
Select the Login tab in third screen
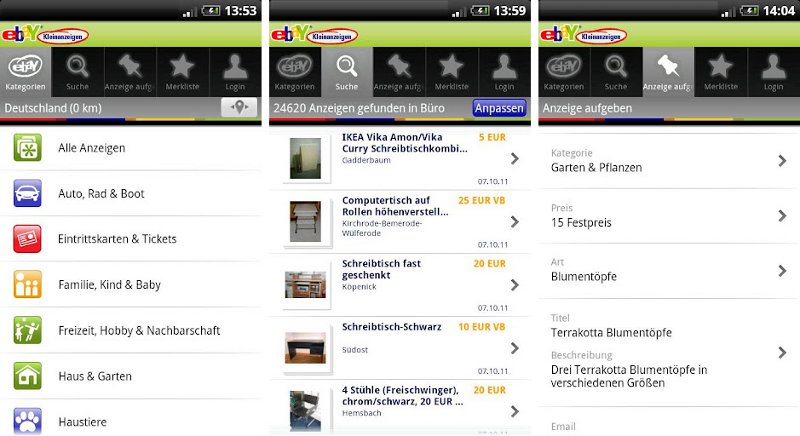click(x=773, y=72)
